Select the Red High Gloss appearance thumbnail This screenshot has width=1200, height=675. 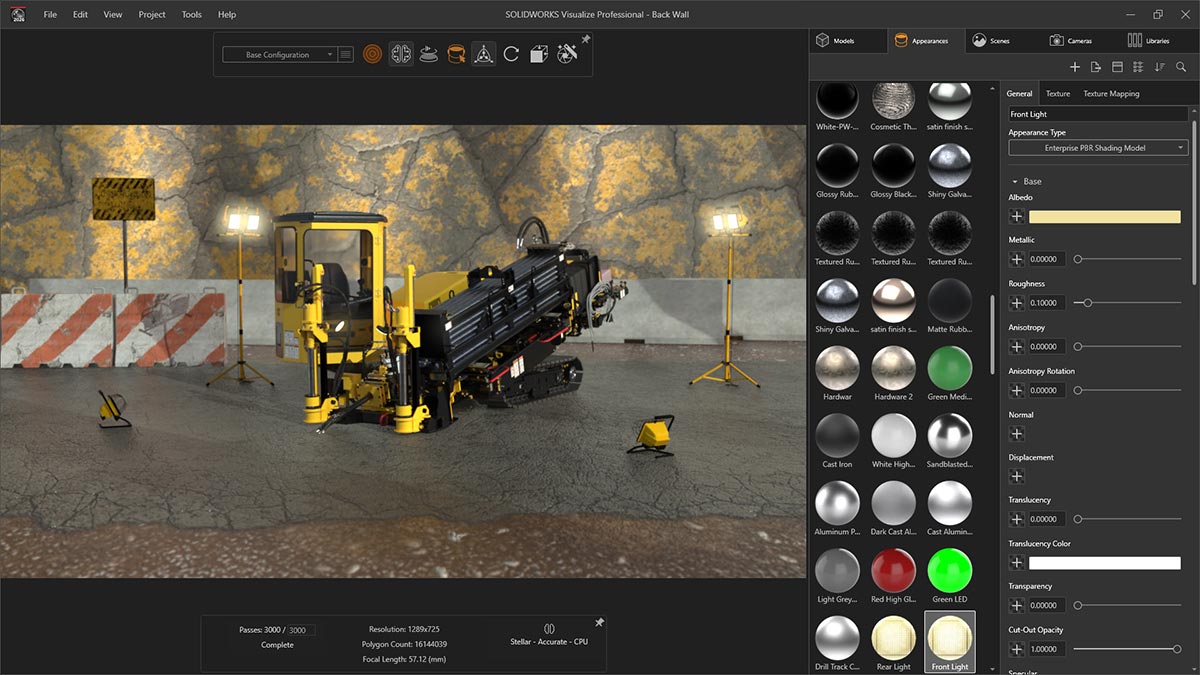coord(893,570)
